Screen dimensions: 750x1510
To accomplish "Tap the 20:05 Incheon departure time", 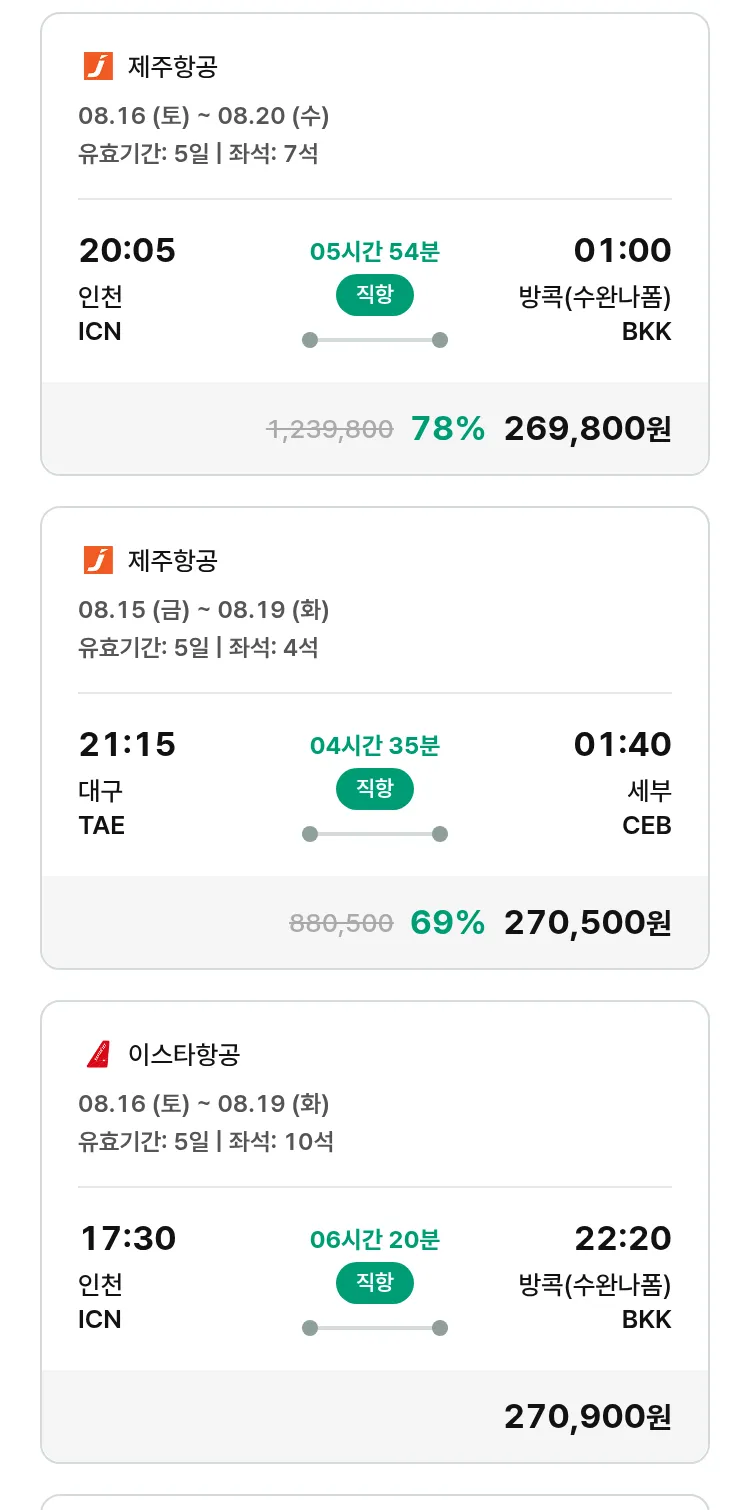I will (x=127, y=251).
